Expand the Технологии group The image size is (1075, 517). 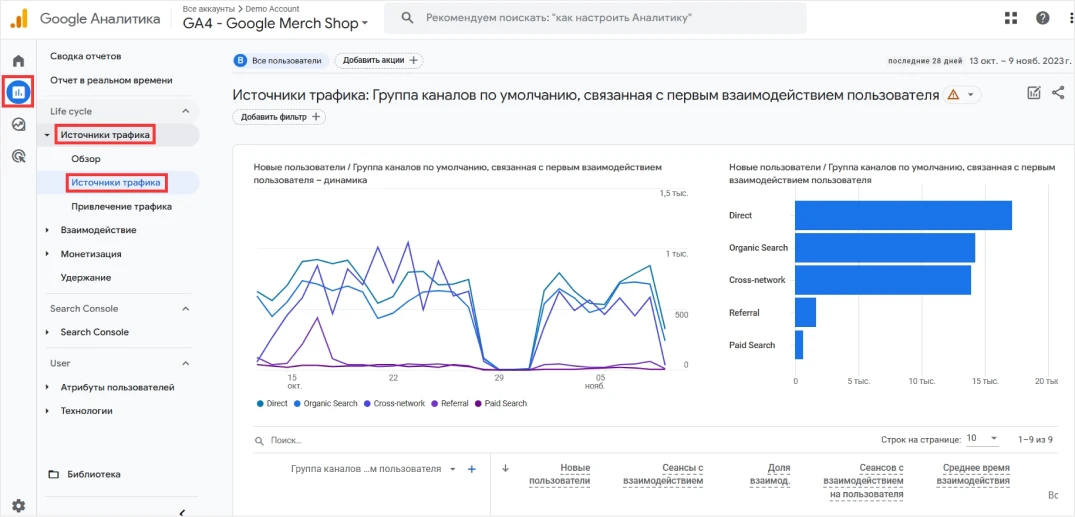47,411
